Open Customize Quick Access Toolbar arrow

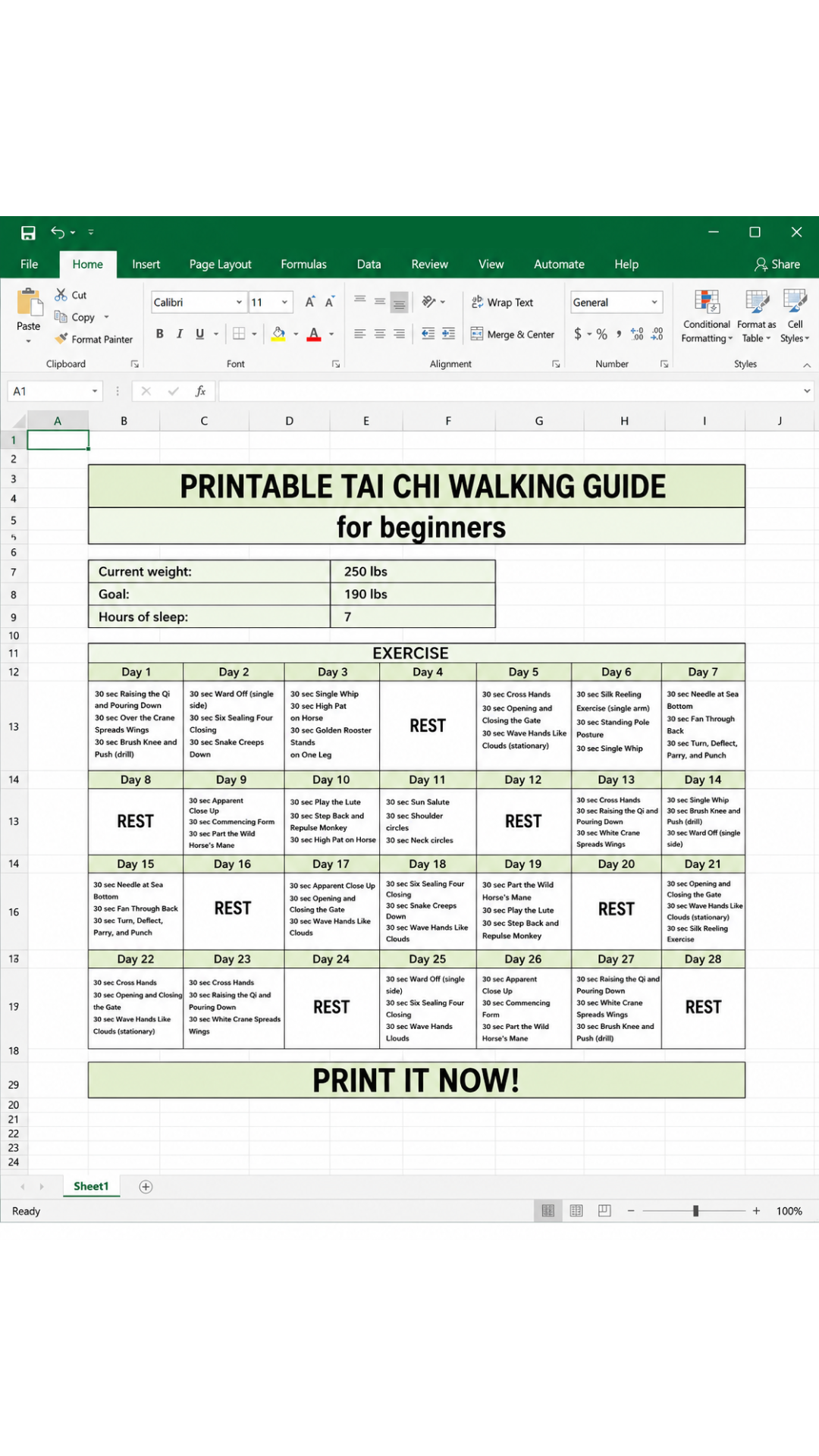(91, 232)
